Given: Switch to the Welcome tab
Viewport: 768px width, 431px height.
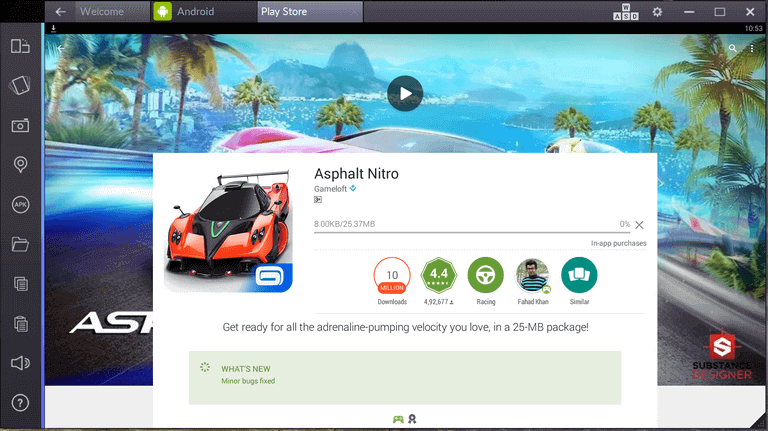Looking at the screenshot, I should 113,11.
